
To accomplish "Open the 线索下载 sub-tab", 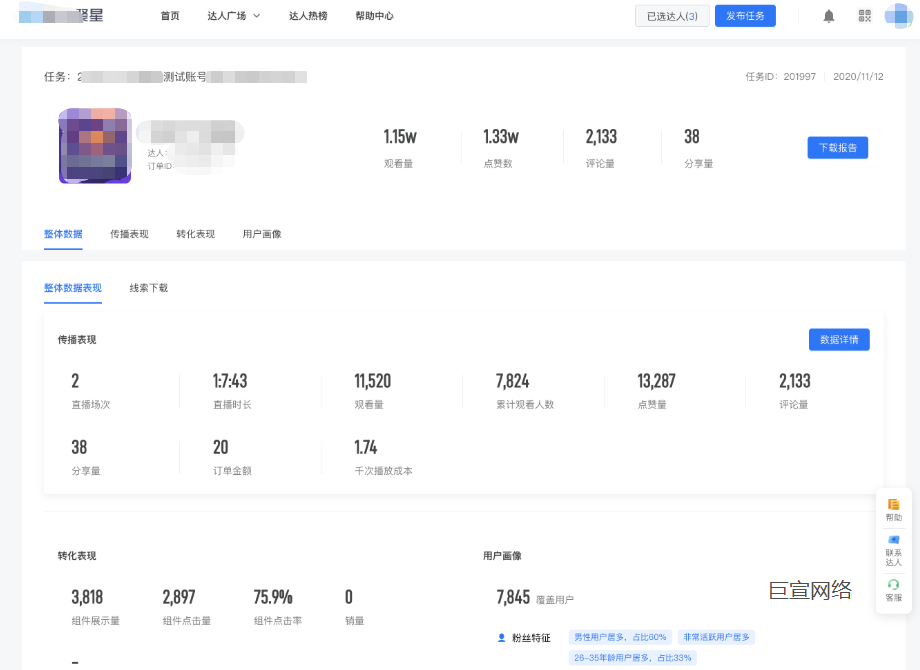I will point(148,288).
